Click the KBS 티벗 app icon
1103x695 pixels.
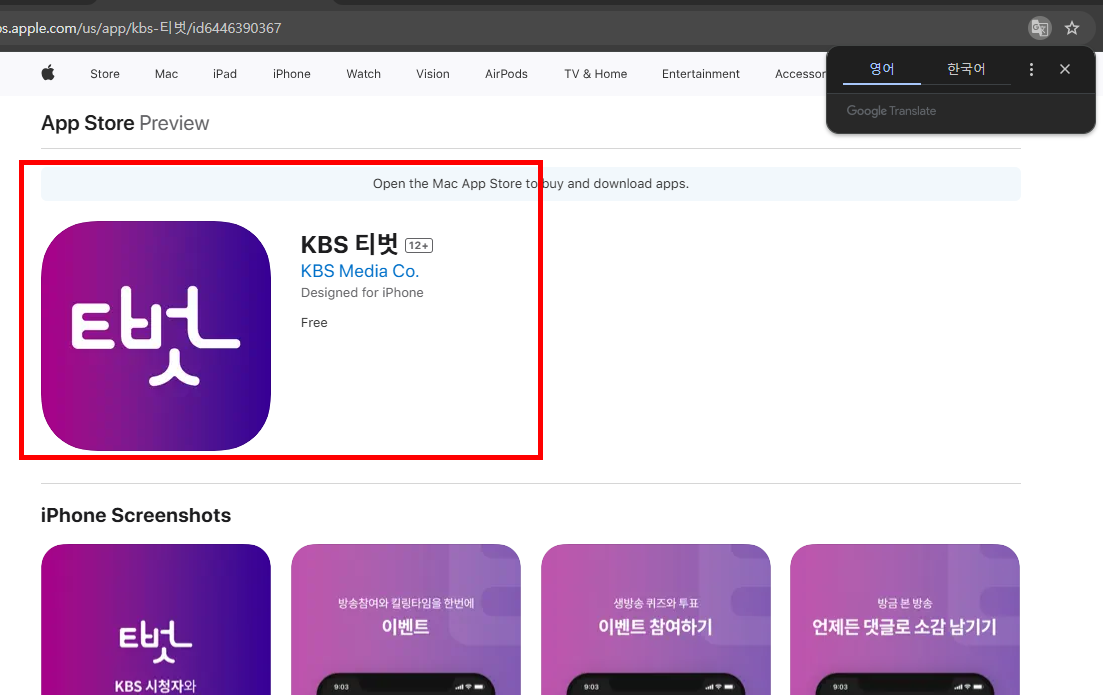[x=155, y=334]
